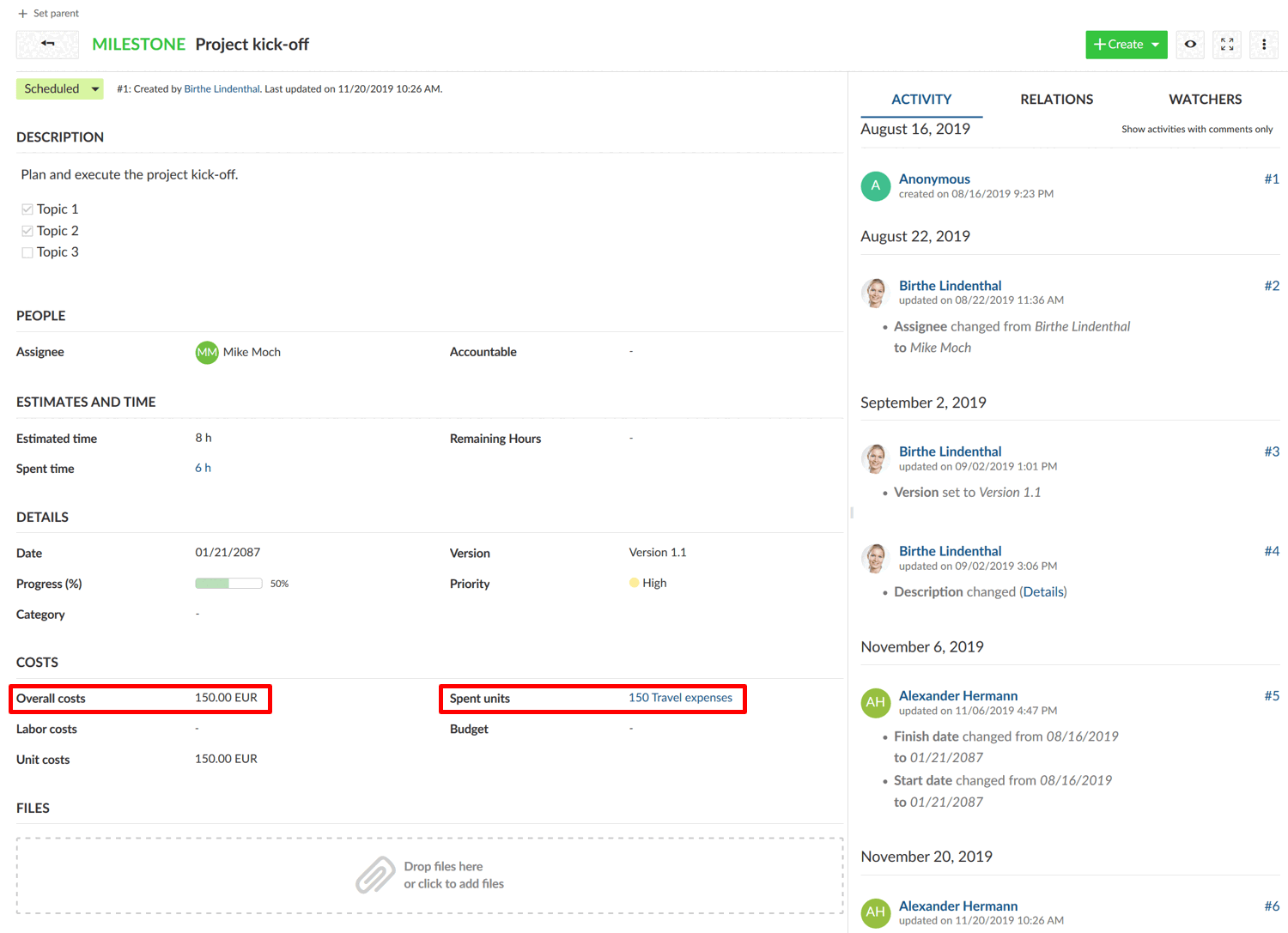Click Alexander Hermann's AH avatar
The image size is (1288, 933).
pyautogui.click(x=875, y=702)
